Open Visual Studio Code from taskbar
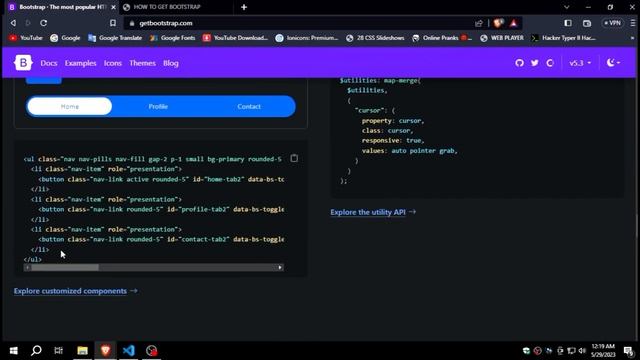The height and width of the screenshot is (360, 640). 129,351
